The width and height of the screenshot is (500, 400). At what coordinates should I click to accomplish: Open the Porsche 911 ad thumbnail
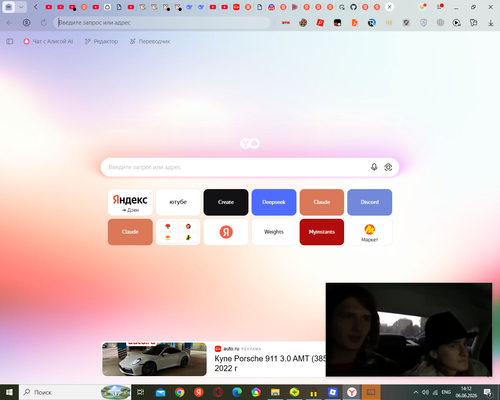154,359
